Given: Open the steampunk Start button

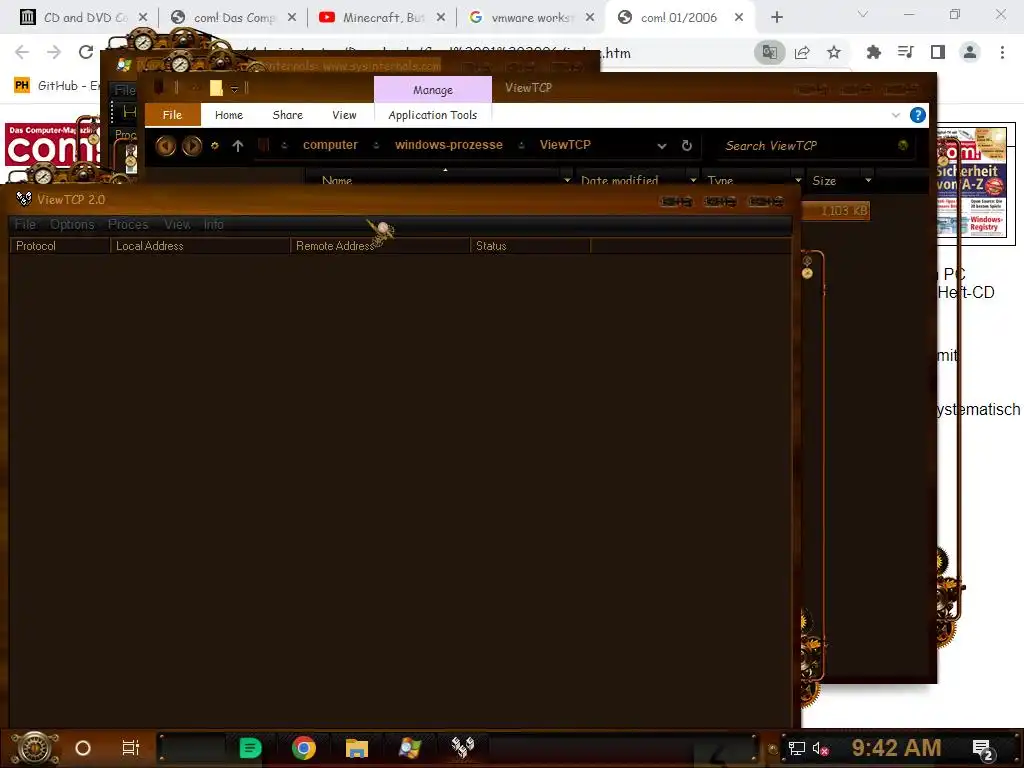Looking at the screenshot, I should click(35, 748).
